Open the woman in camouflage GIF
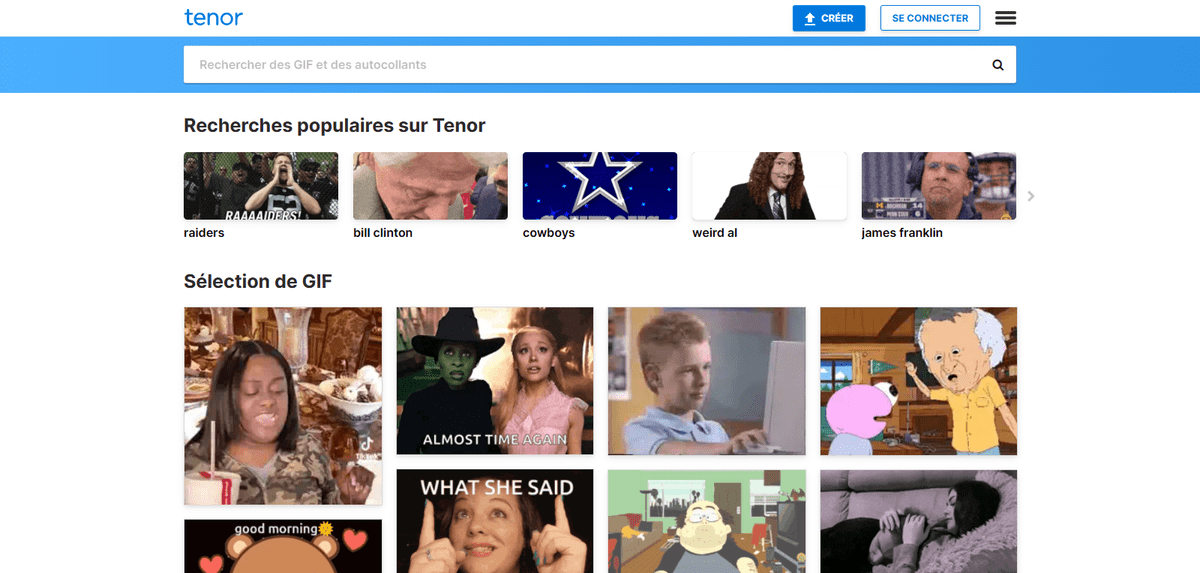This screenshot has height=573, width=1200. coord(283,406)
